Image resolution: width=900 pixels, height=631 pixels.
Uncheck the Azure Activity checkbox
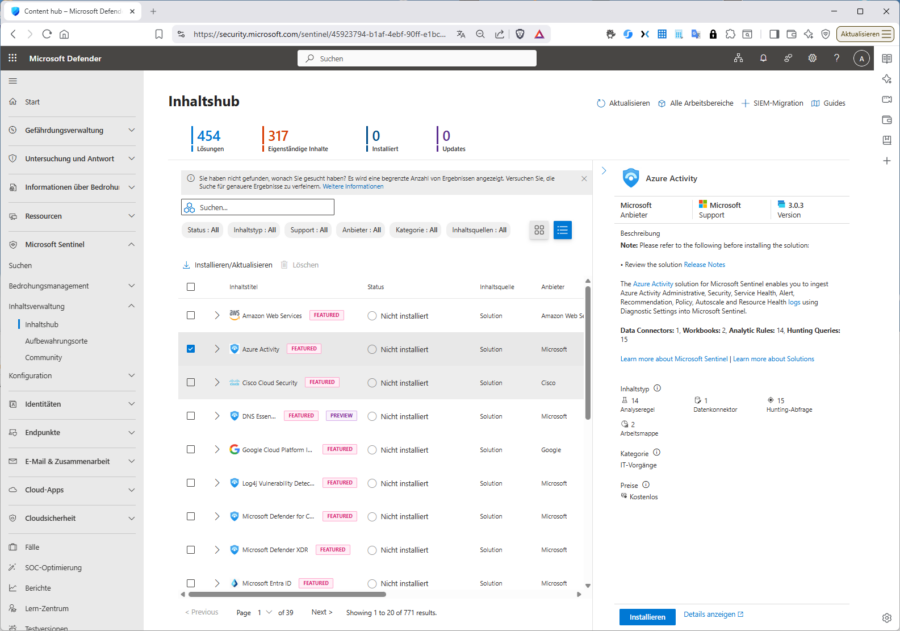point(191,349)
